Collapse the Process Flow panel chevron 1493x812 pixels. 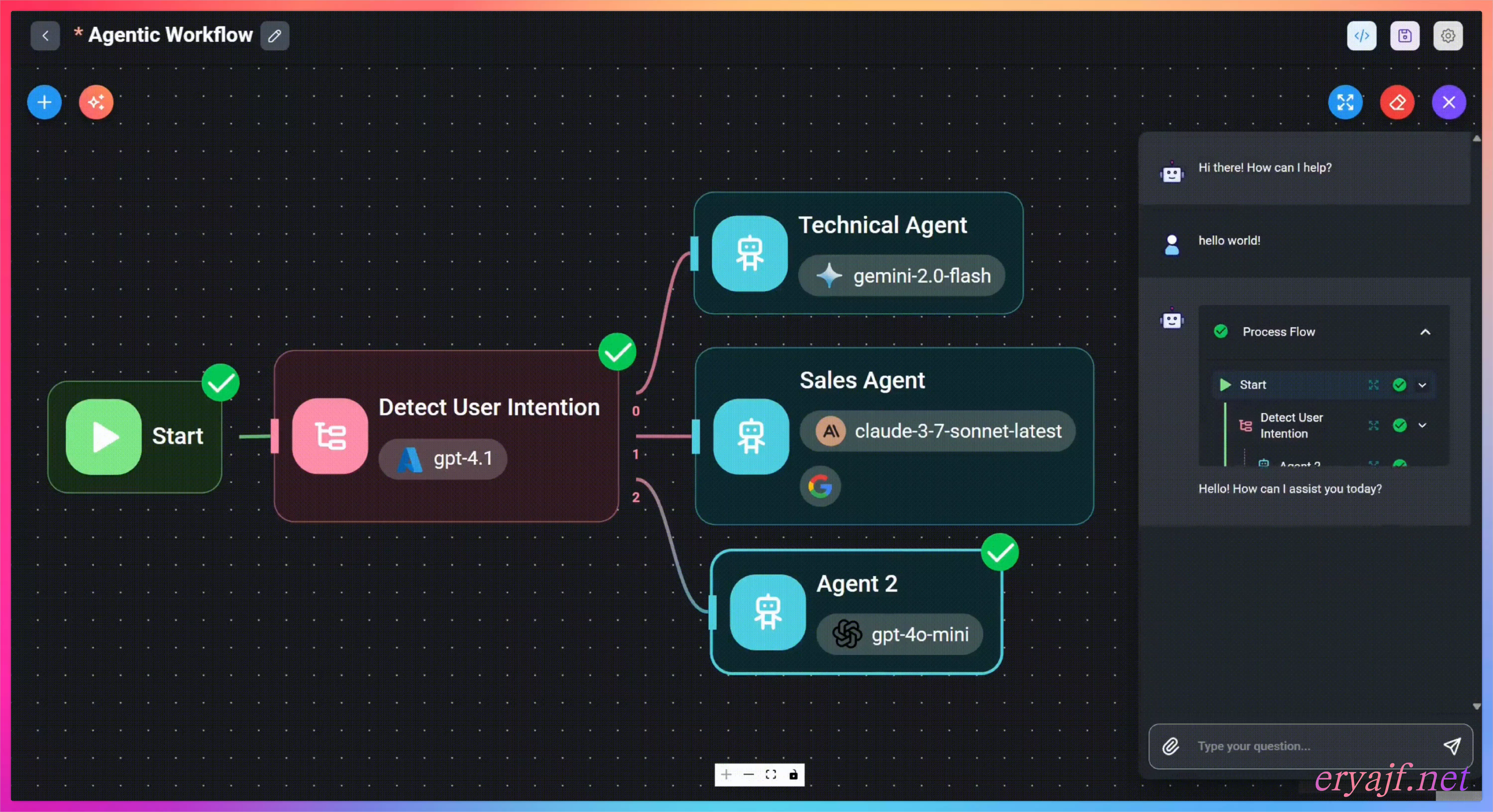pos(1425,332)
